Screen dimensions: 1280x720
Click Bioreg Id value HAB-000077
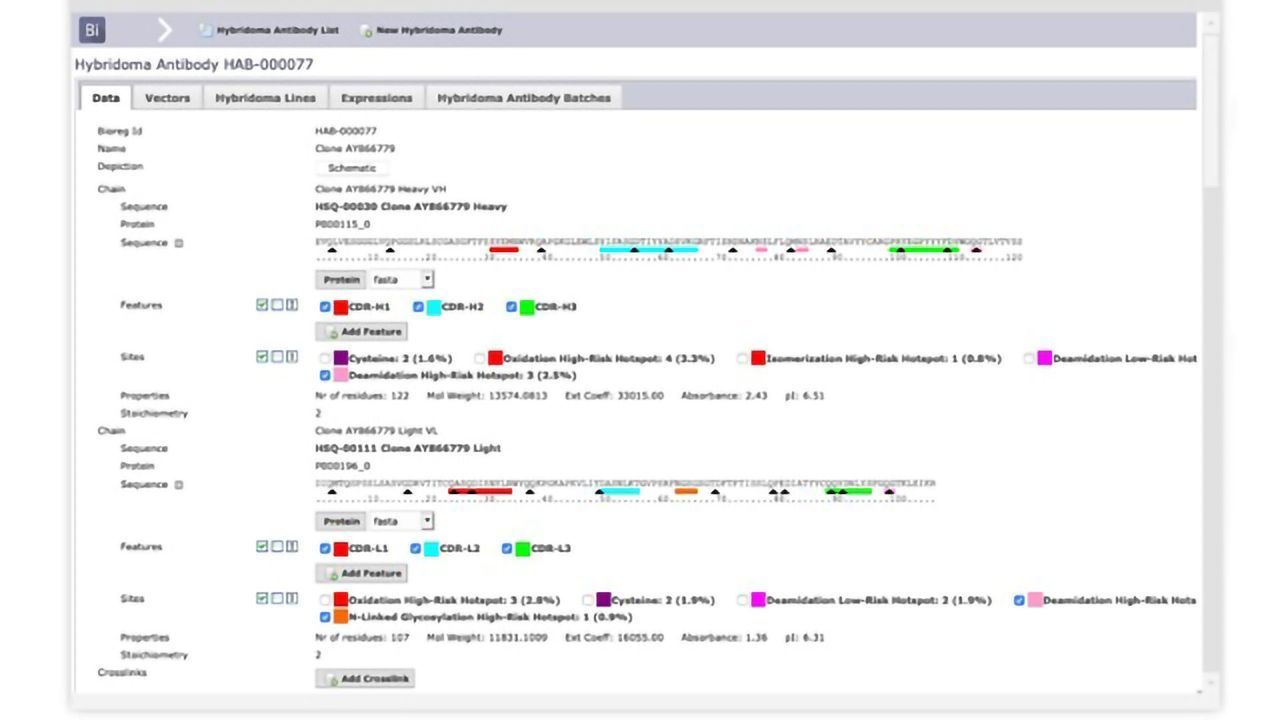pyautogui.click(x=346, y=131)
